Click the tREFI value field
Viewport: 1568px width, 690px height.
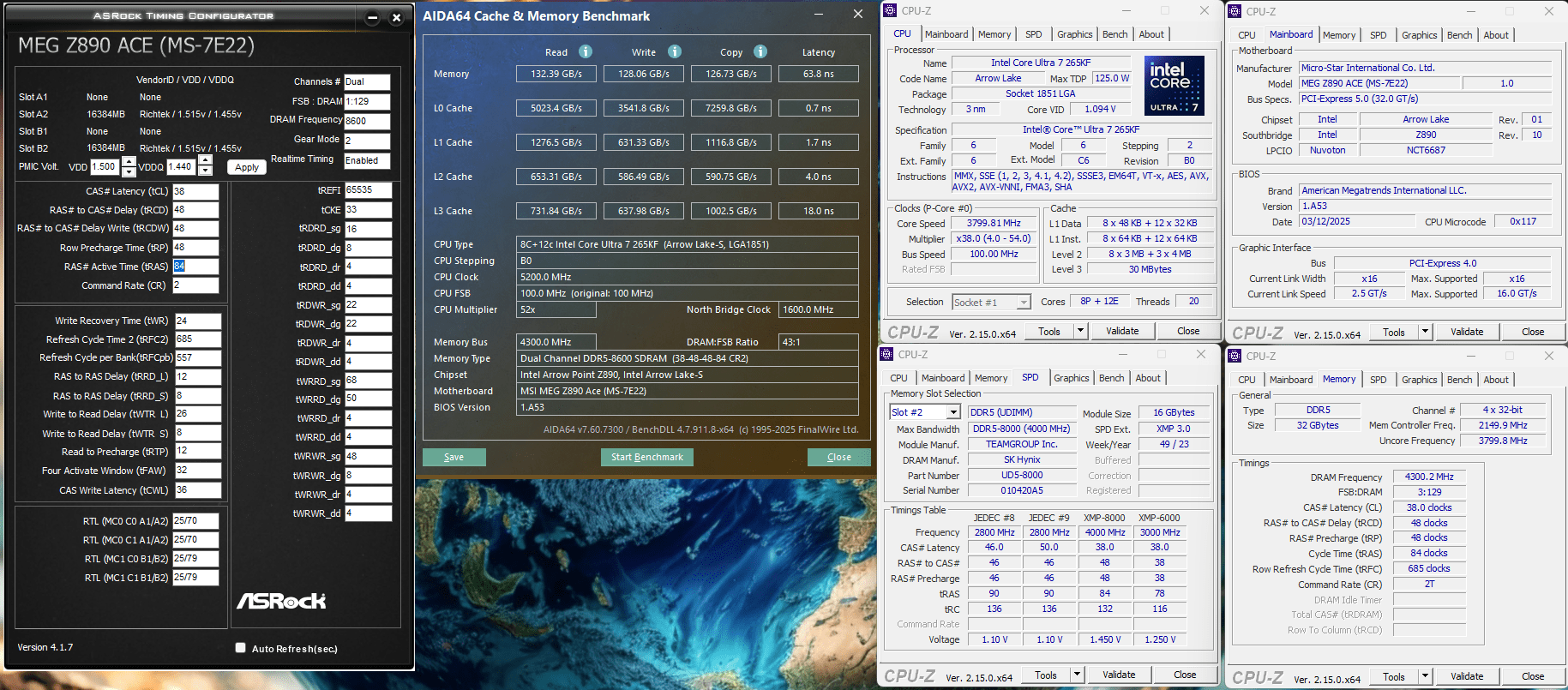point(368,190)
